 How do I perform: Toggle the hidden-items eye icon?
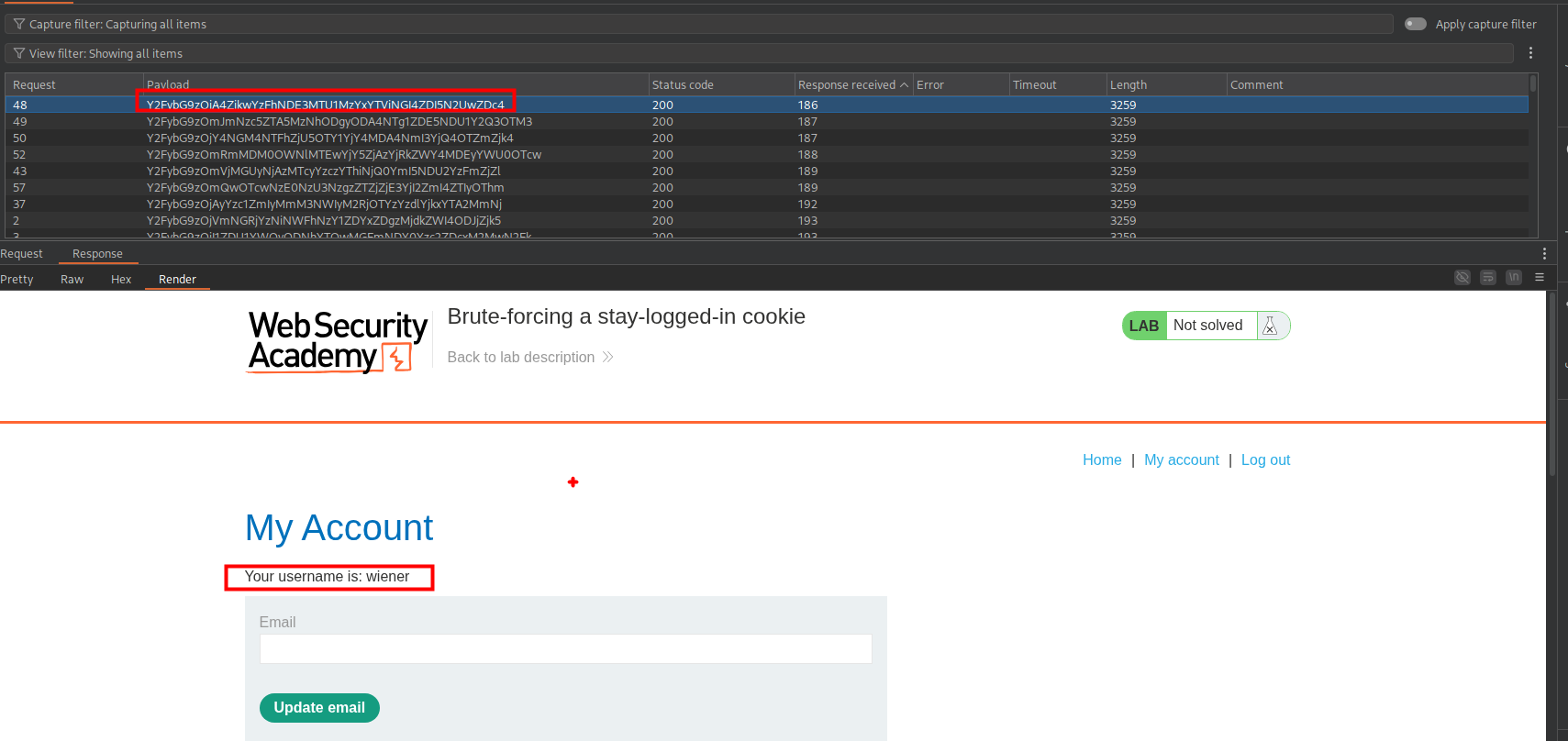click(x=1462, y=277)
